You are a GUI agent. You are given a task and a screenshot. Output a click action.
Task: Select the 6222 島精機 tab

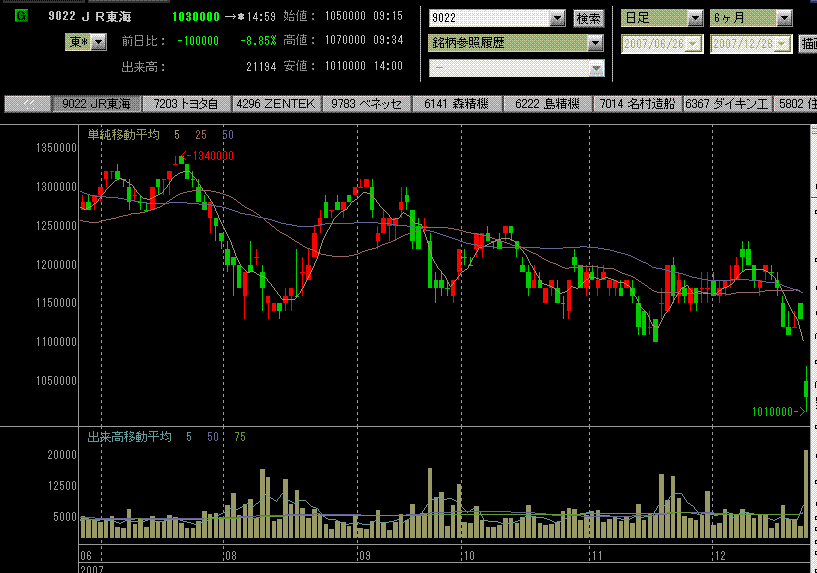[547, 103]
